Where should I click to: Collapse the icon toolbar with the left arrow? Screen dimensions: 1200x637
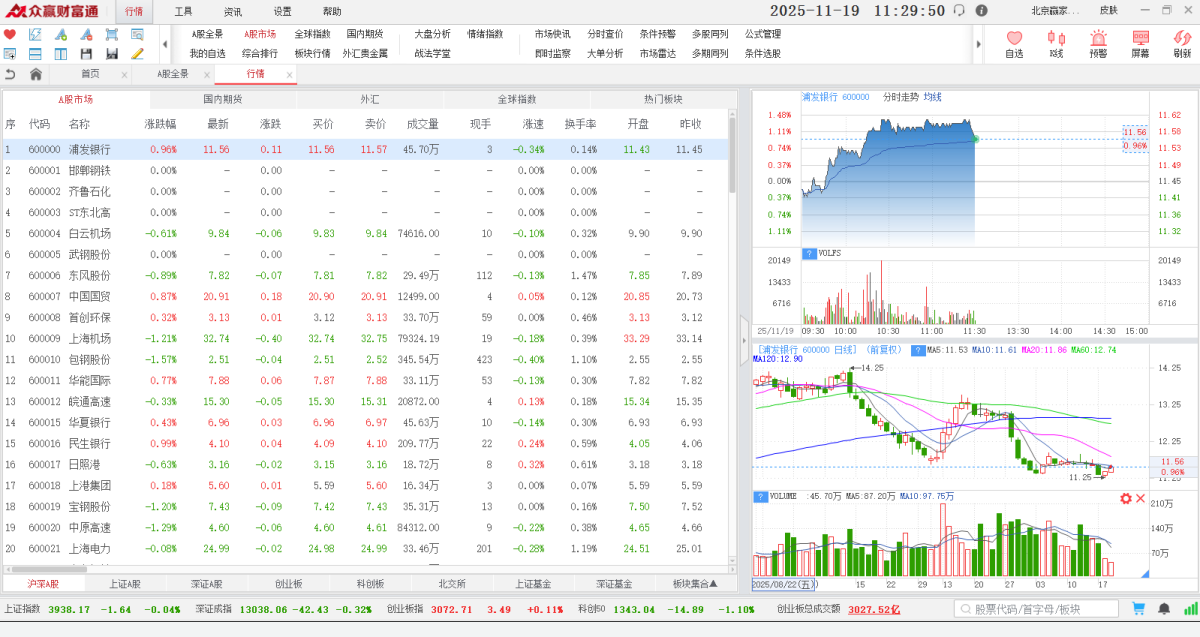coord(164,44)
